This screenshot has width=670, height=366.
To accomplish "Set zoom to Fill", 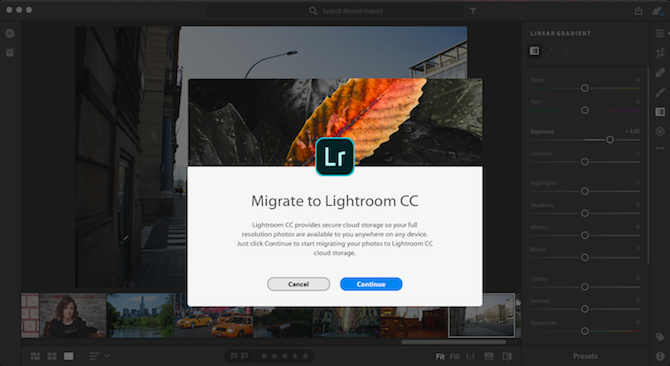I will click(x=455, y=356).
